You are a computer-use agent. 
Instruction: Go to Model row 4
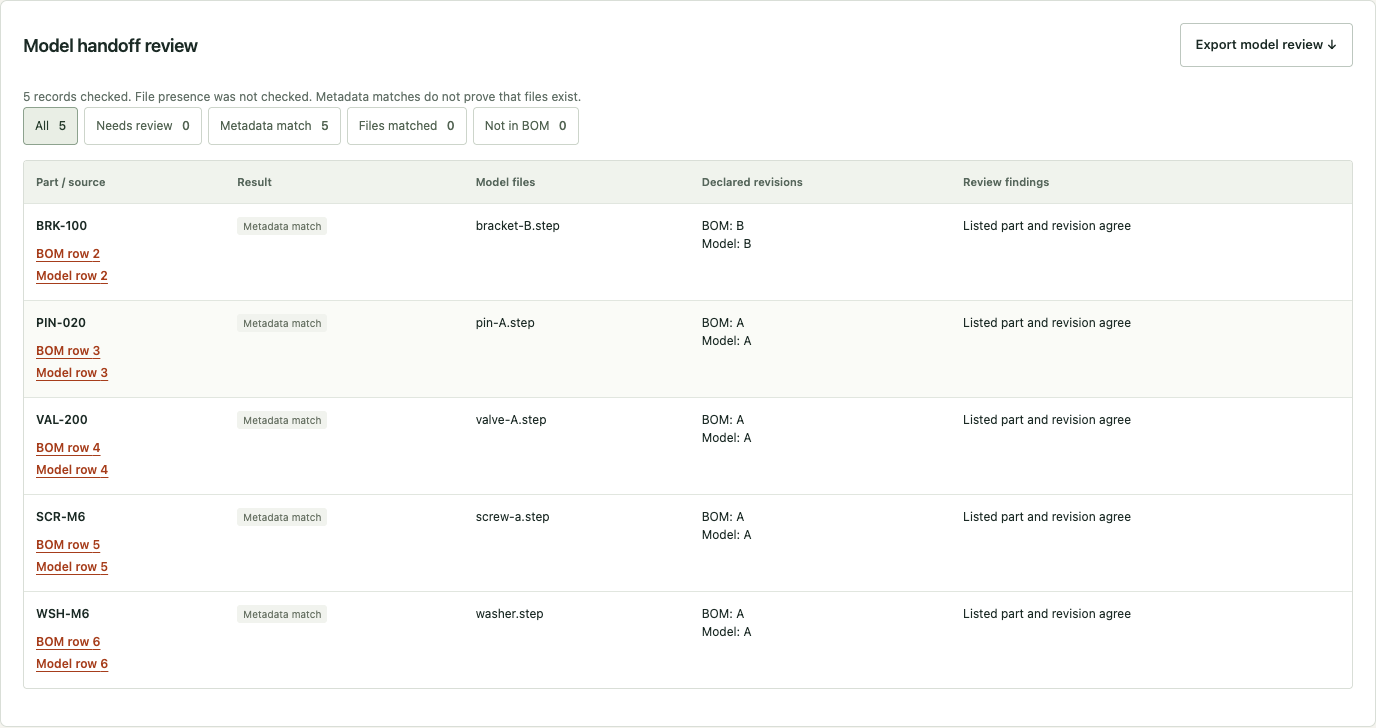click(x=72, y=470)
